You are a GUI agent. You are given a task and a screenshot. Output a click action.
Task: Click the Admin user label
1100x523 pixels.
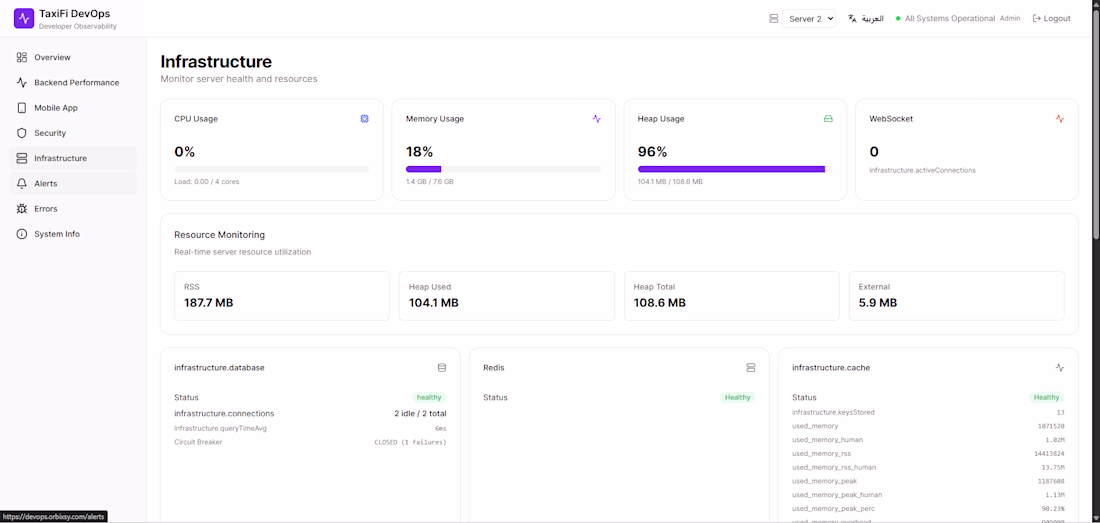(x=1010, y=19)
